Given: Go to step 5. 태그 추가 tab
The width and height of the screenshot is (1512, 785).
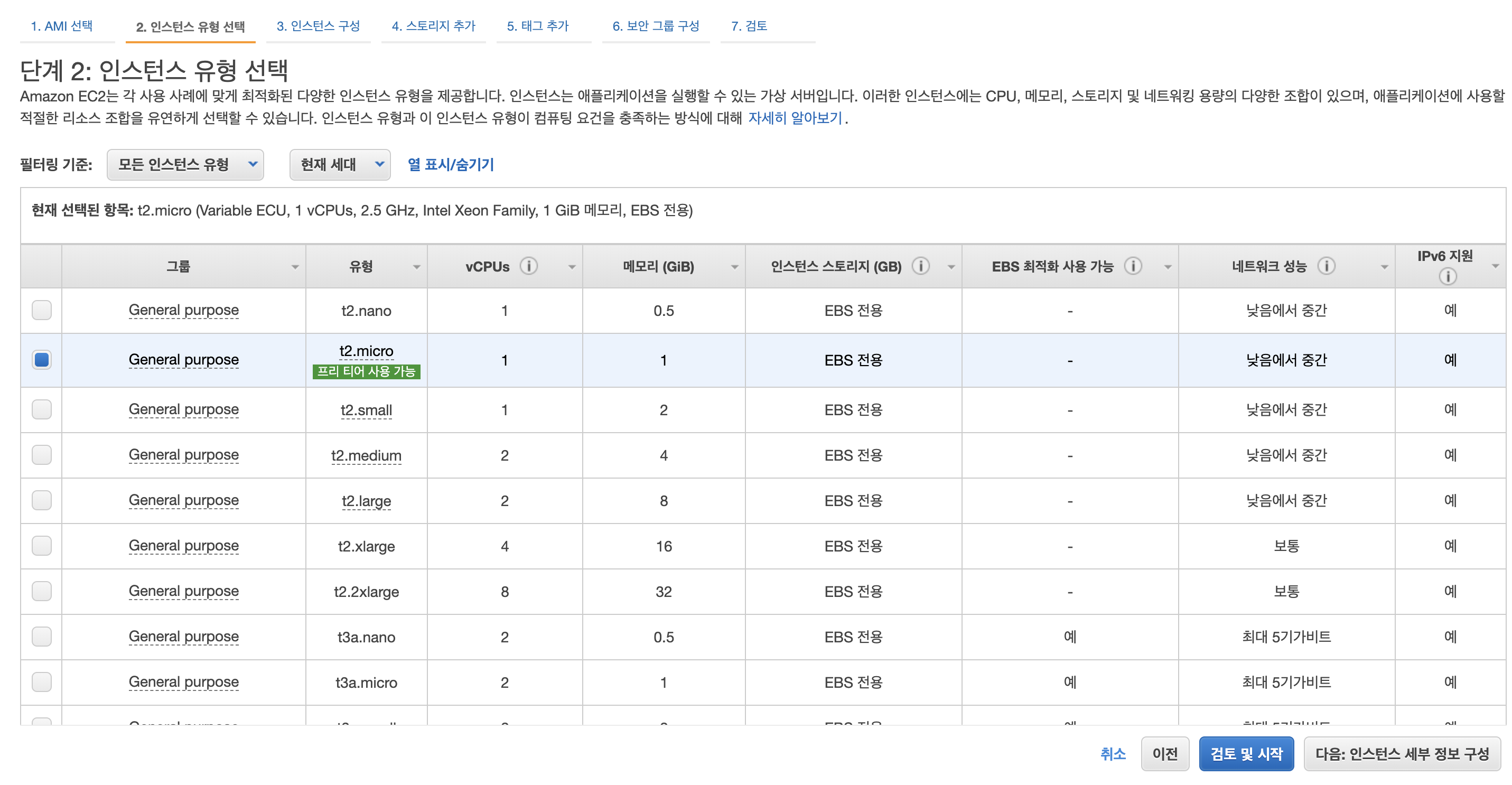Looking at the screenshot, I should coord(538,26).
